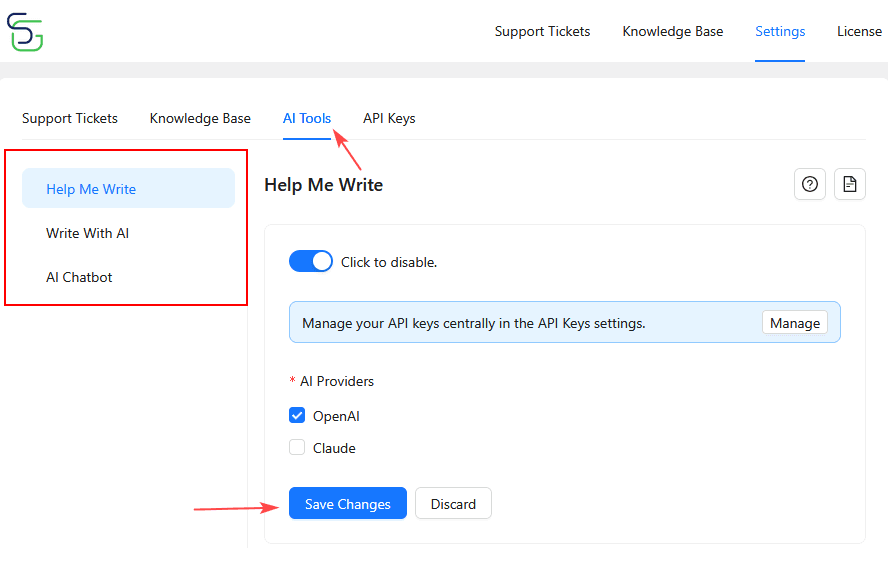The image size is (888, 568).
Task: Click the SG logo icon in the header
Action: (25, 32)
